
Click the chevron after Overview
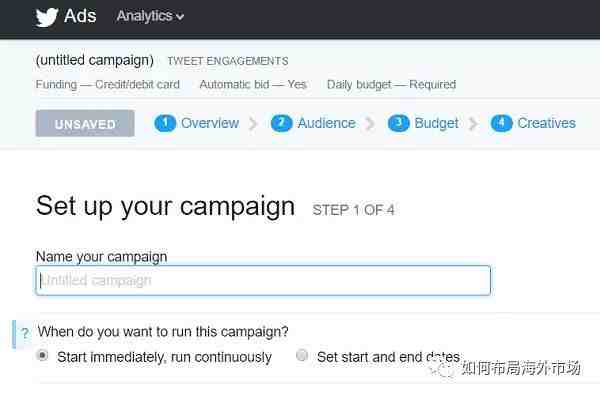pos(253,124)
